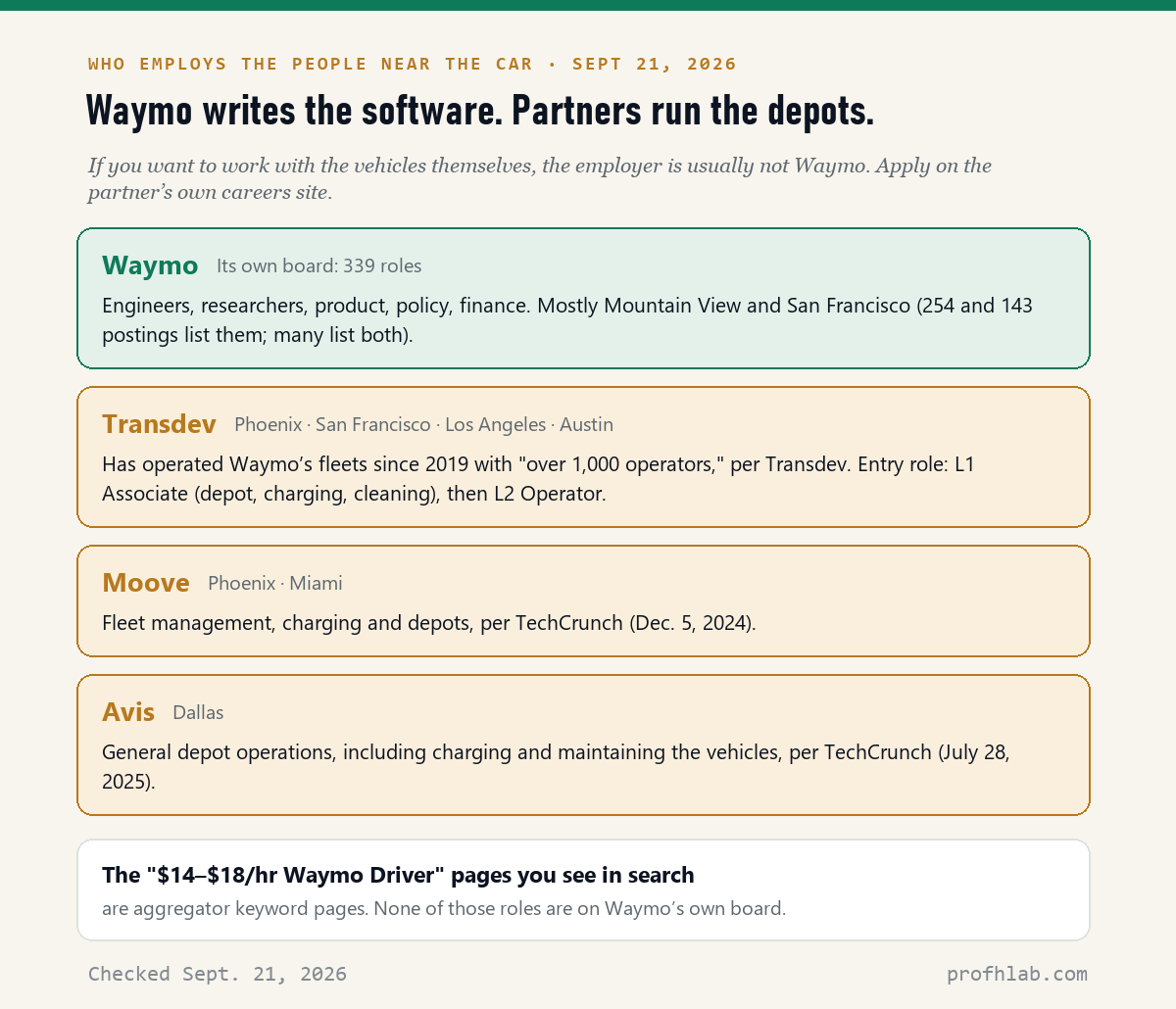
Task: Click the 'profhlab.com' source credit
Action: pyautogui.click(x=1017, y=974)
